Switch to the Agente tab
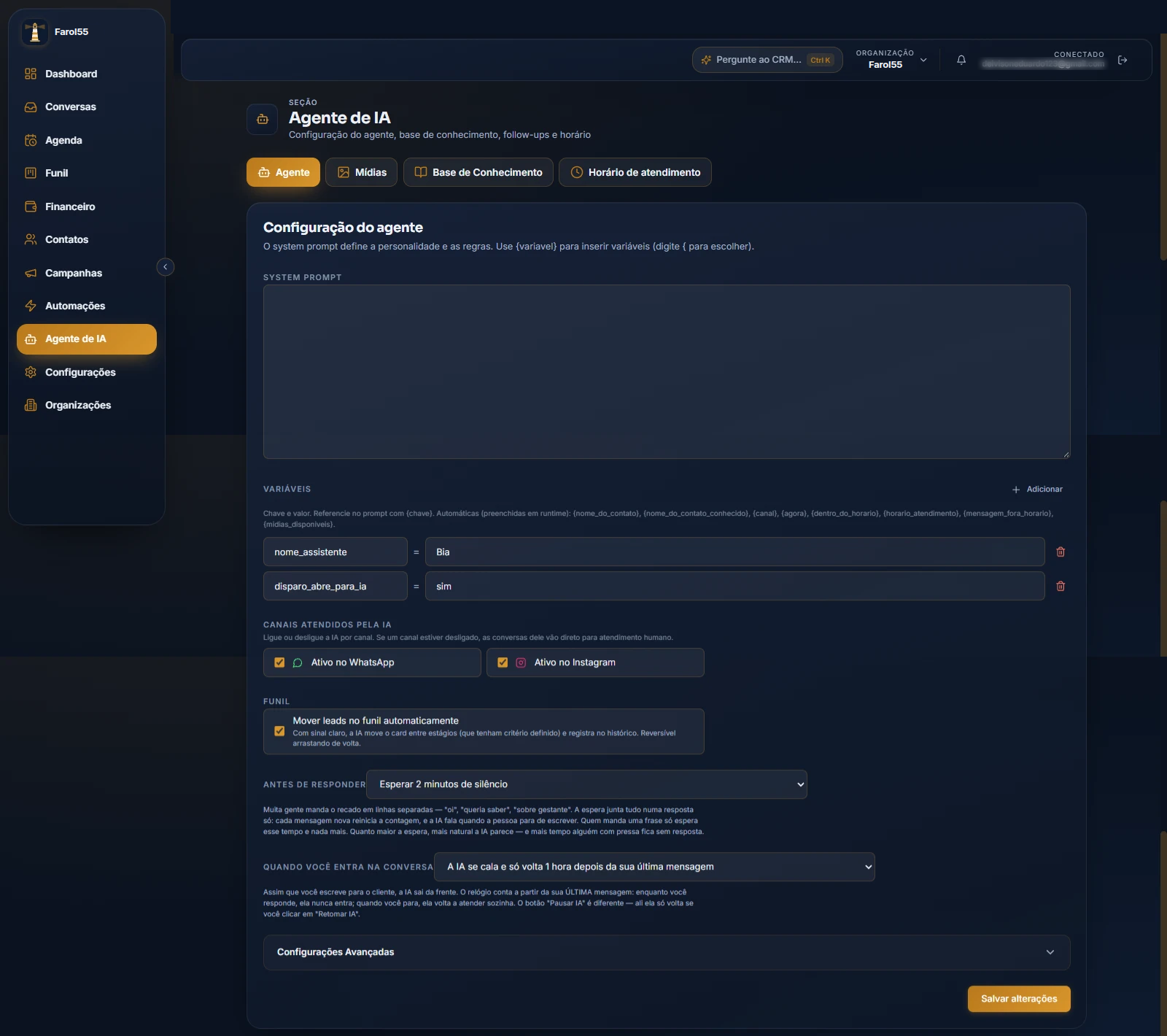Viewport: 1167px width, 1036px height. click(283, 172)
